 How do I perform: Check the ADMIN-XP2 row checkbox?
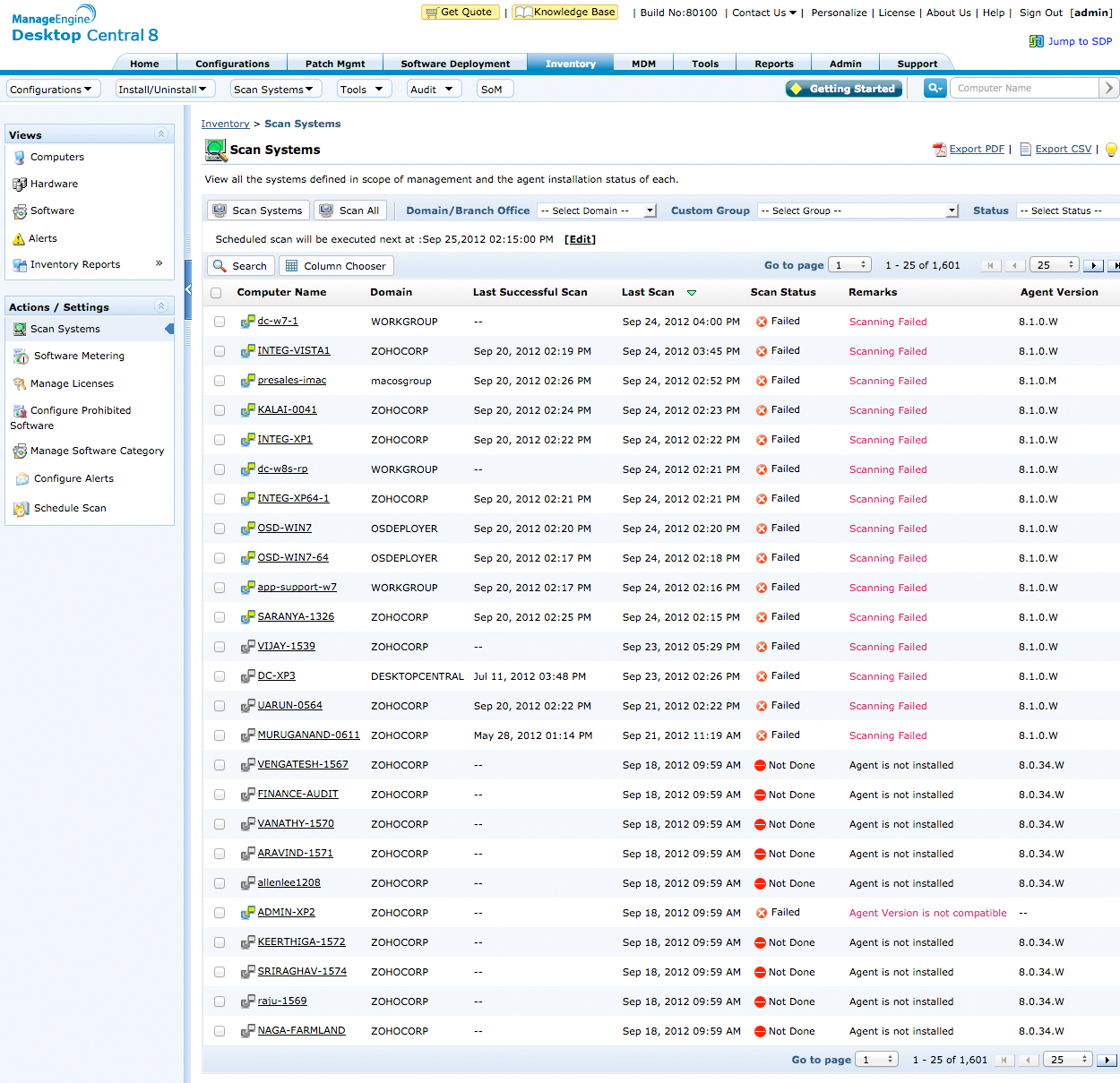pos(220,913)
